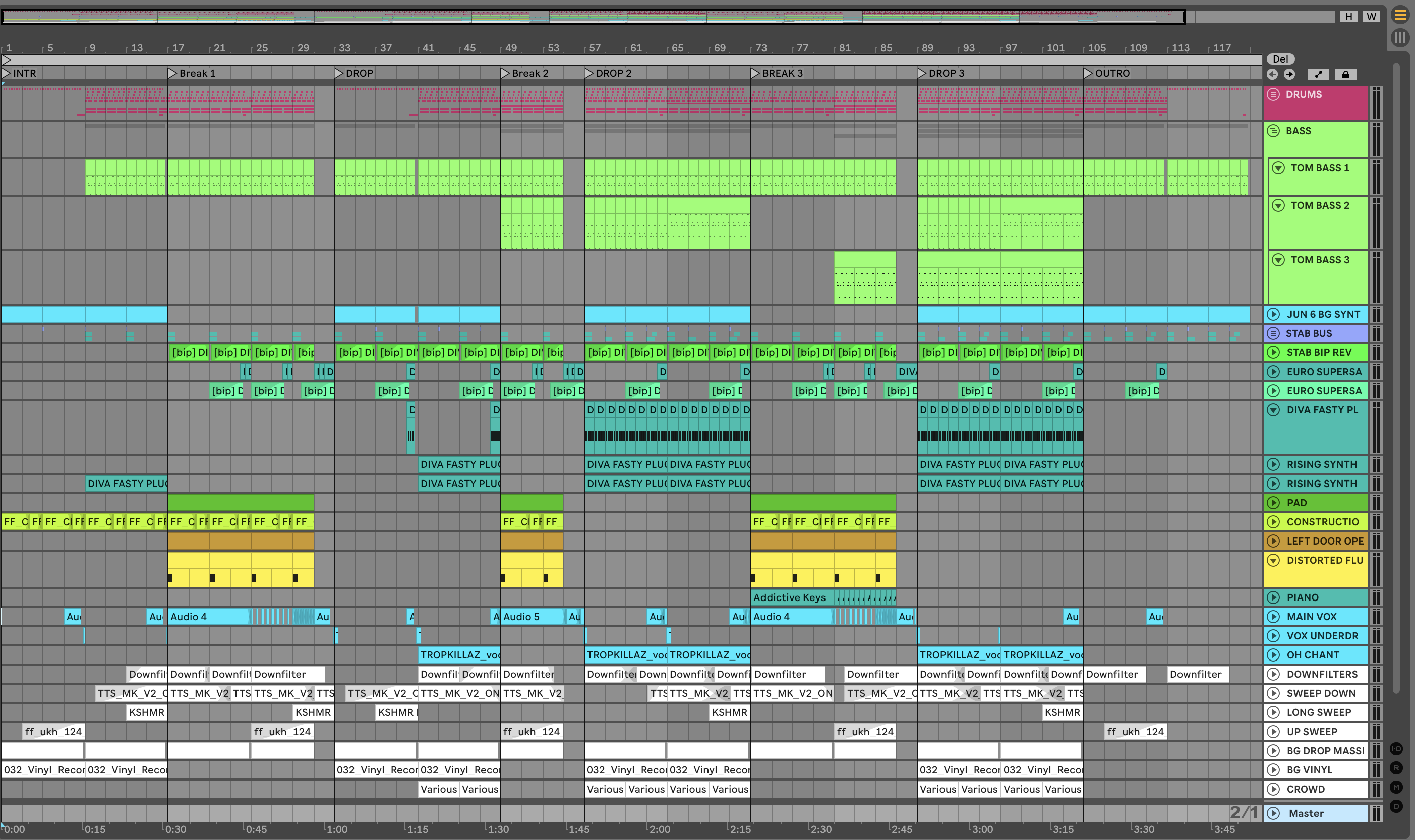
Task: Select the Addictive Keys clip on PIANO track
Action: (791, 598)
